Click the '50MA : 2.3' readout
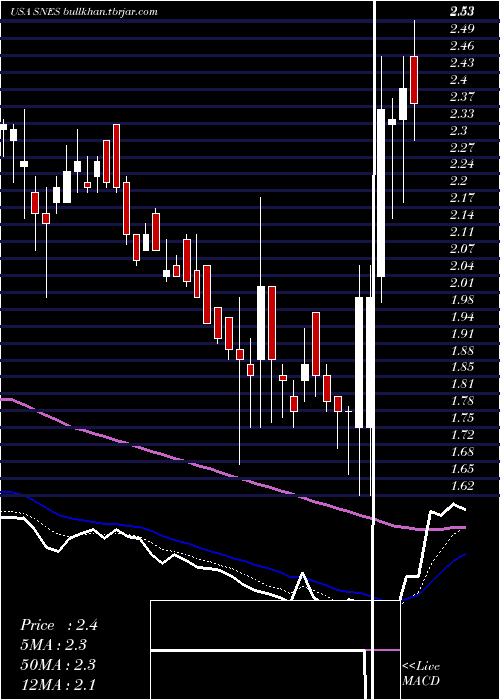Screen dimensions: 500x700 [58, 665]
